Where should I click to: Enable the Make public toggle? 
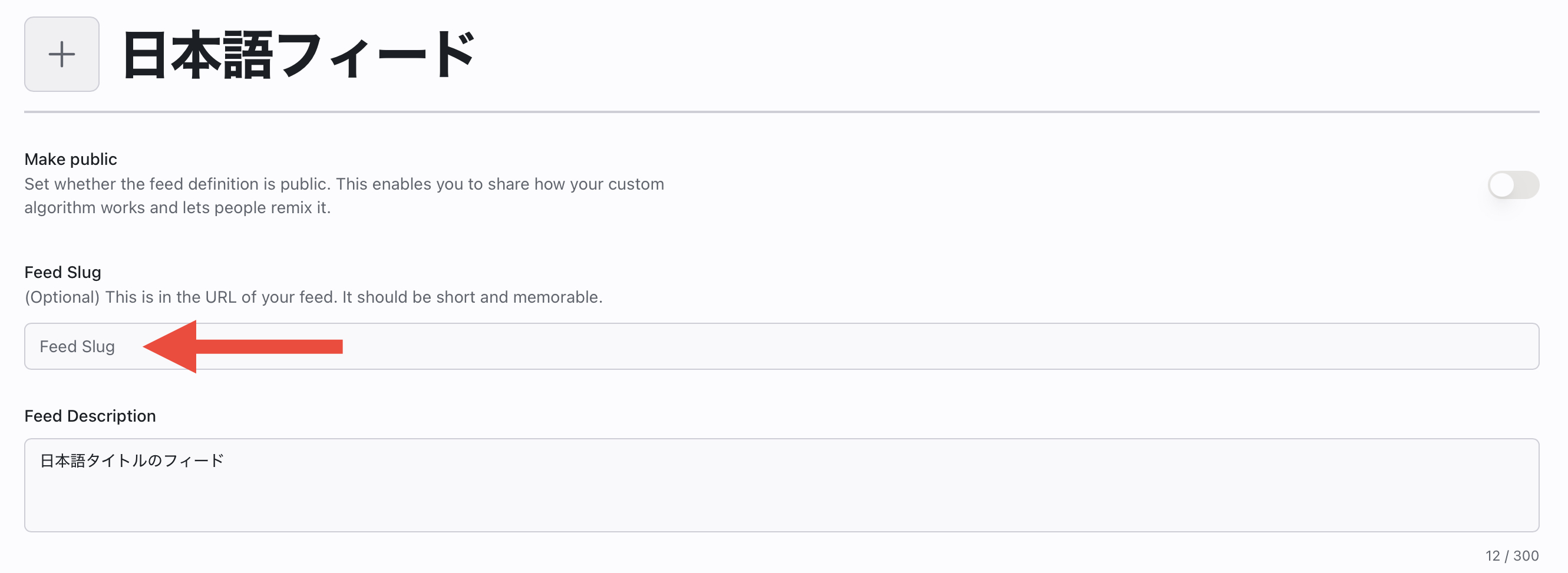tap(1513, 185)
